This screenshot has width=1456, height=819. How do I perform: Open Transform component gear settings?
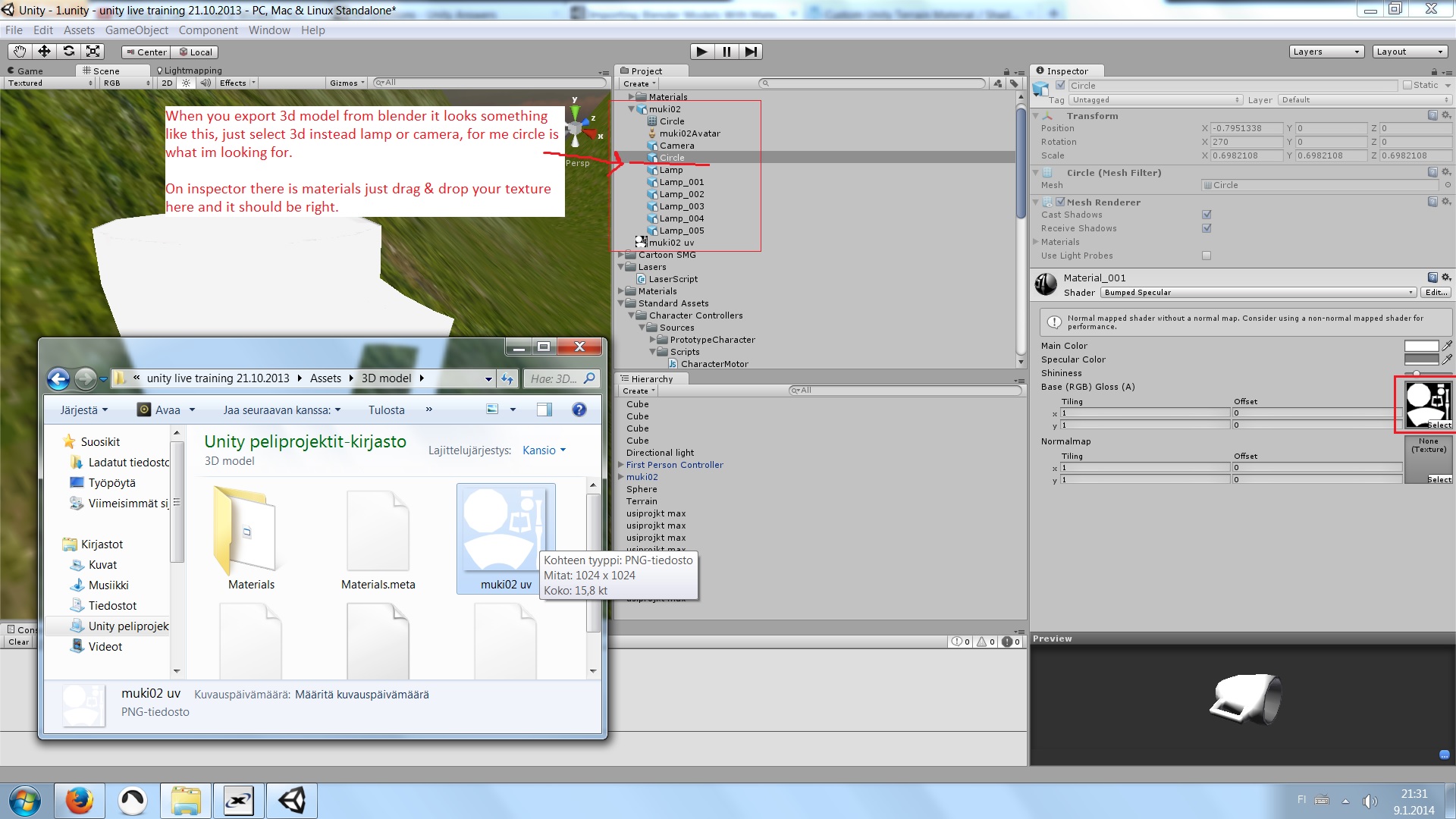click(1446, 115)
